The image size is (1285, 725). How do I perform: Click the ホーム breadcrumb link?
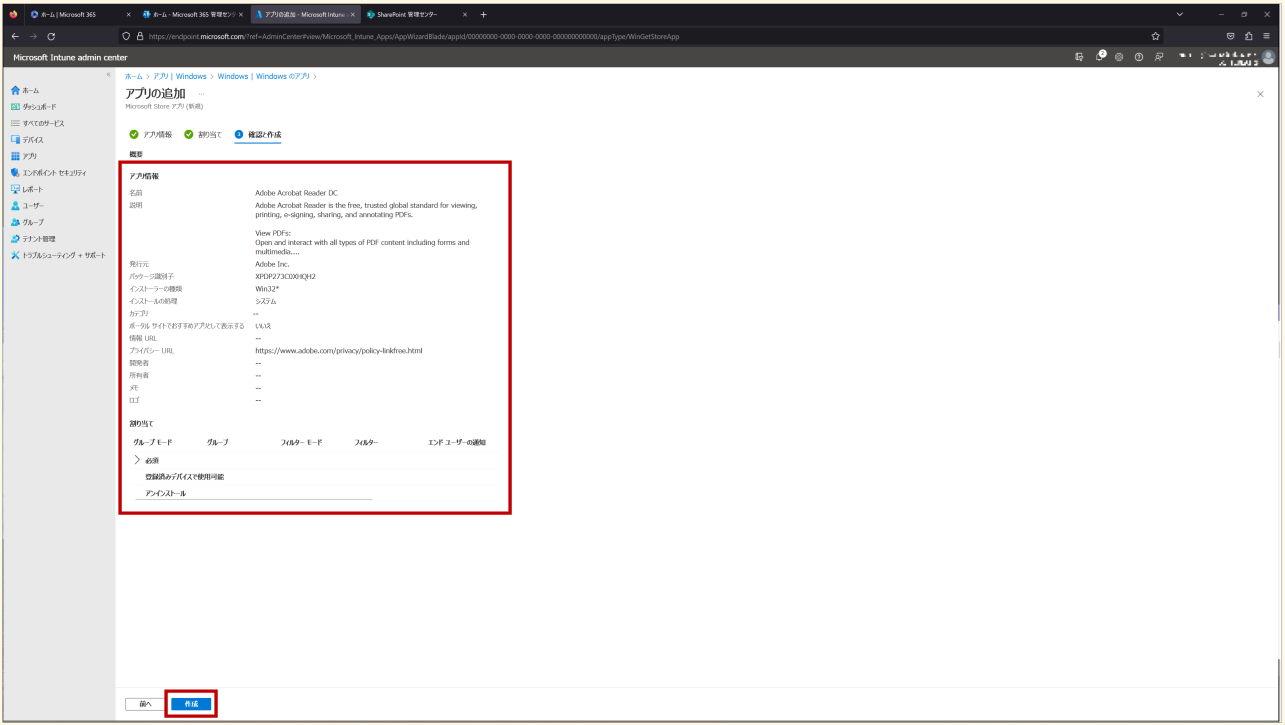[133, 76]
